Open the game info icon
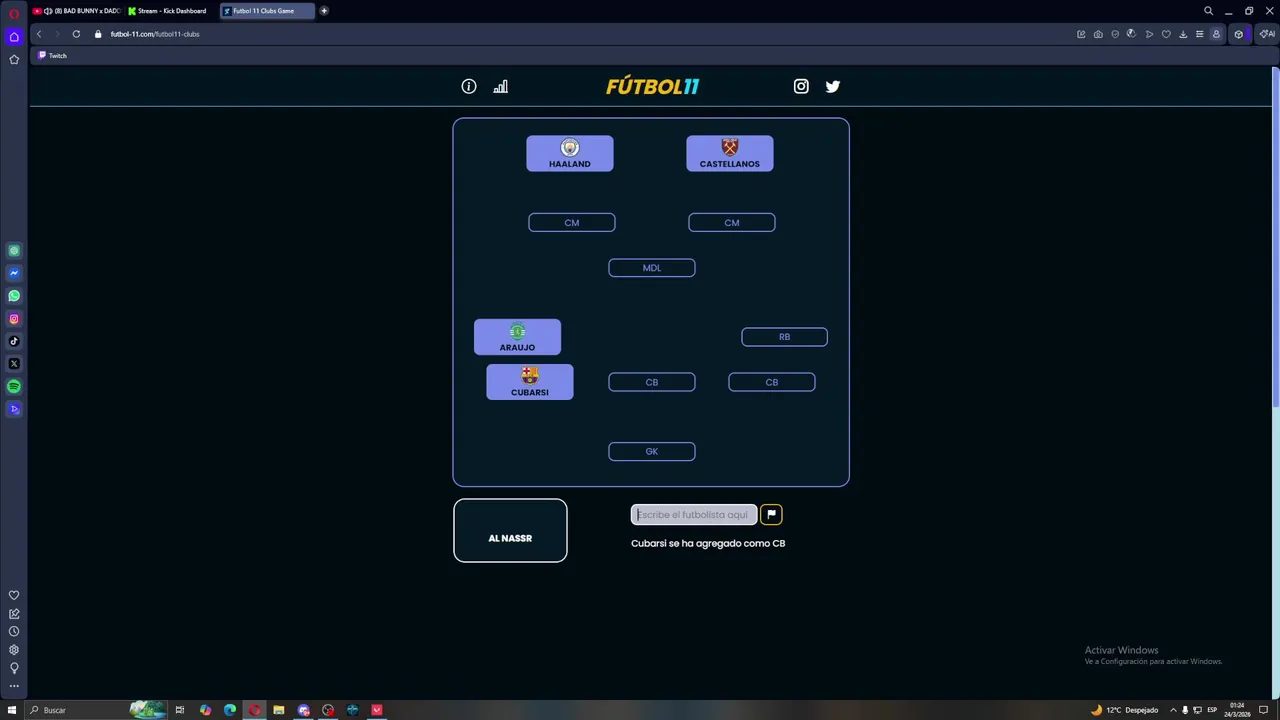1280x720 pixels. (x=469, y=87)
